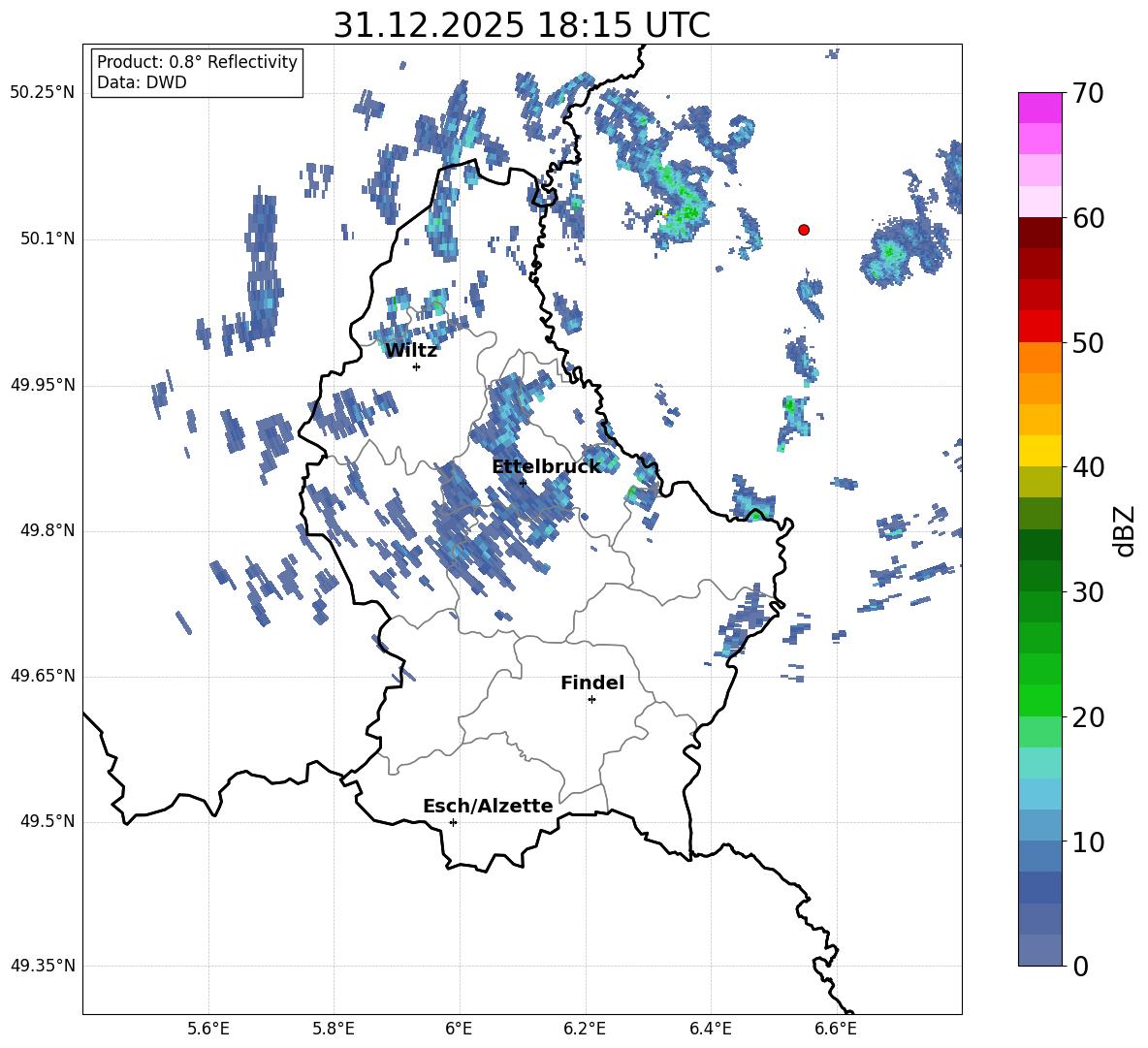This screenshot has width=1148, height=1048.
Task: Click the 40 tick on colorbar
Action: [x=1088, y=467]
